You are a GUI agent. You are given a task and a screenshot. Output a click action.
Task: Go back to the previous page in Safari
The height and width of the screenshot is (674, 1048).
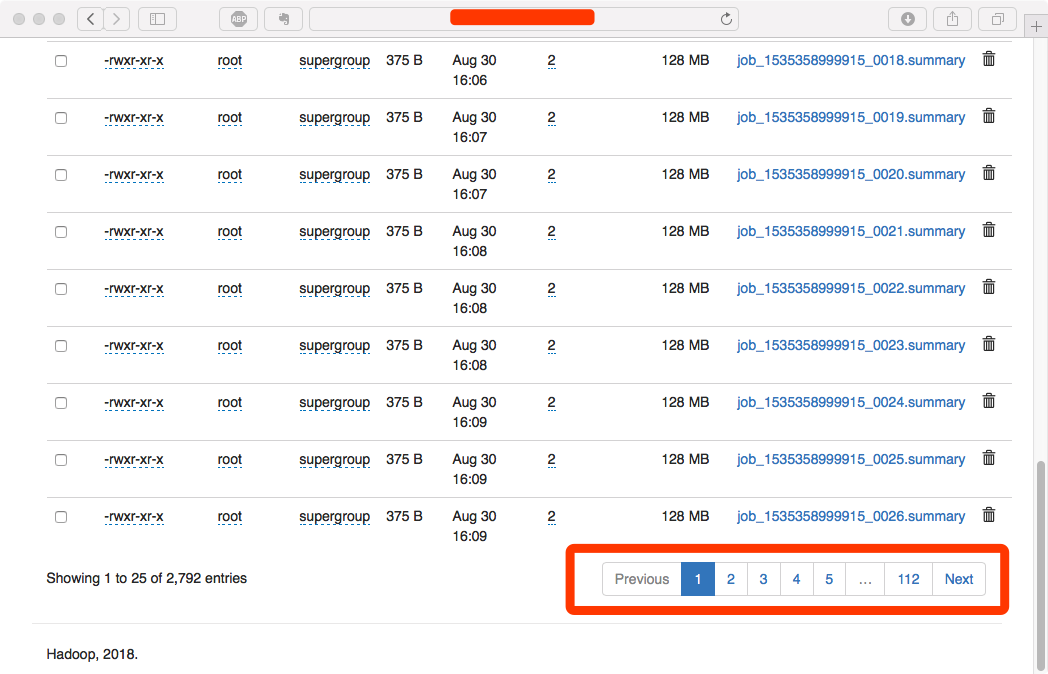(91, 18)
